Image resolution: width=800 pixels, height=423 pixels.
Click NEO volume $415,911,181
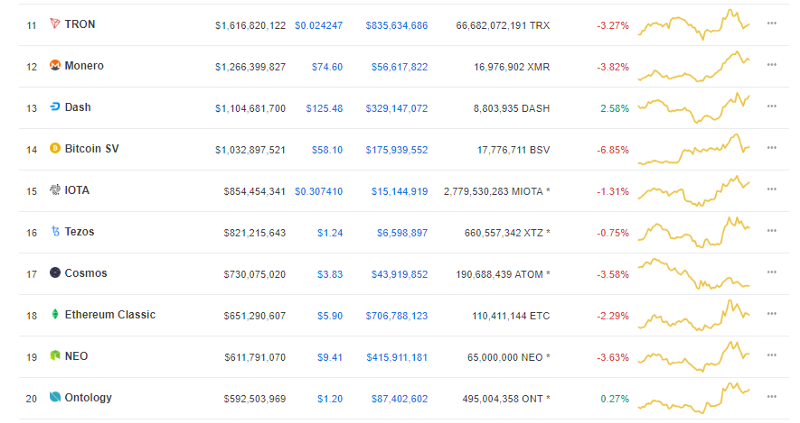tap(397, 357)
